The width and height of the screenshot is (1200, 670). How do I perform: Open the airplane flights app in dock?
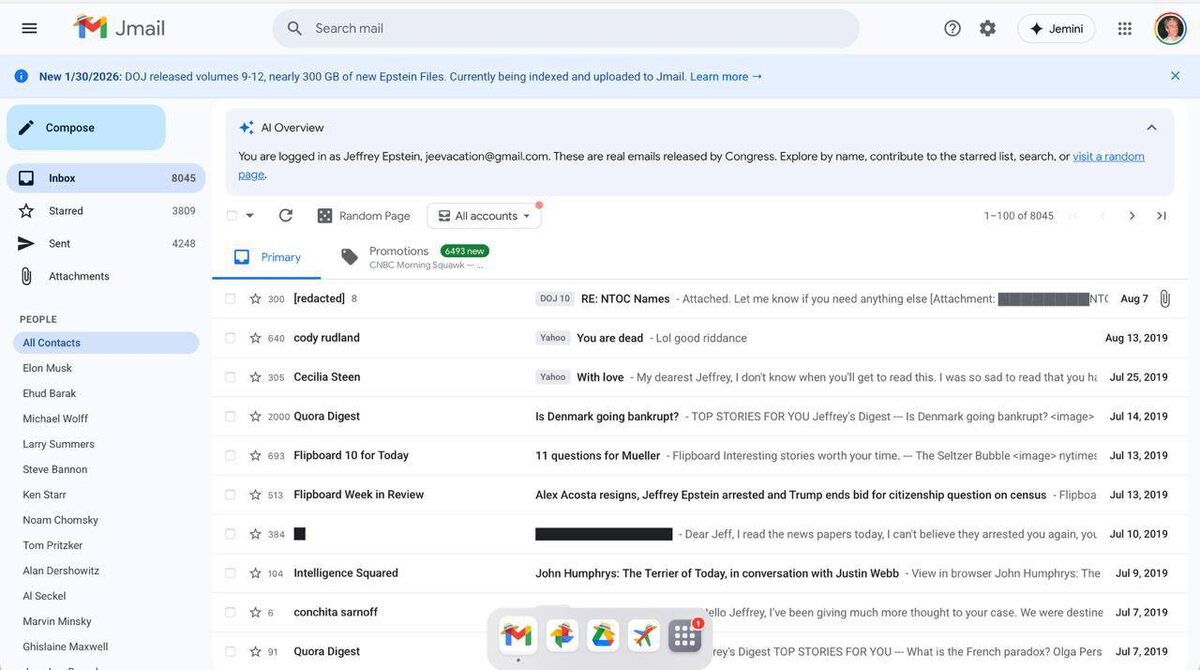click(643, 635)
